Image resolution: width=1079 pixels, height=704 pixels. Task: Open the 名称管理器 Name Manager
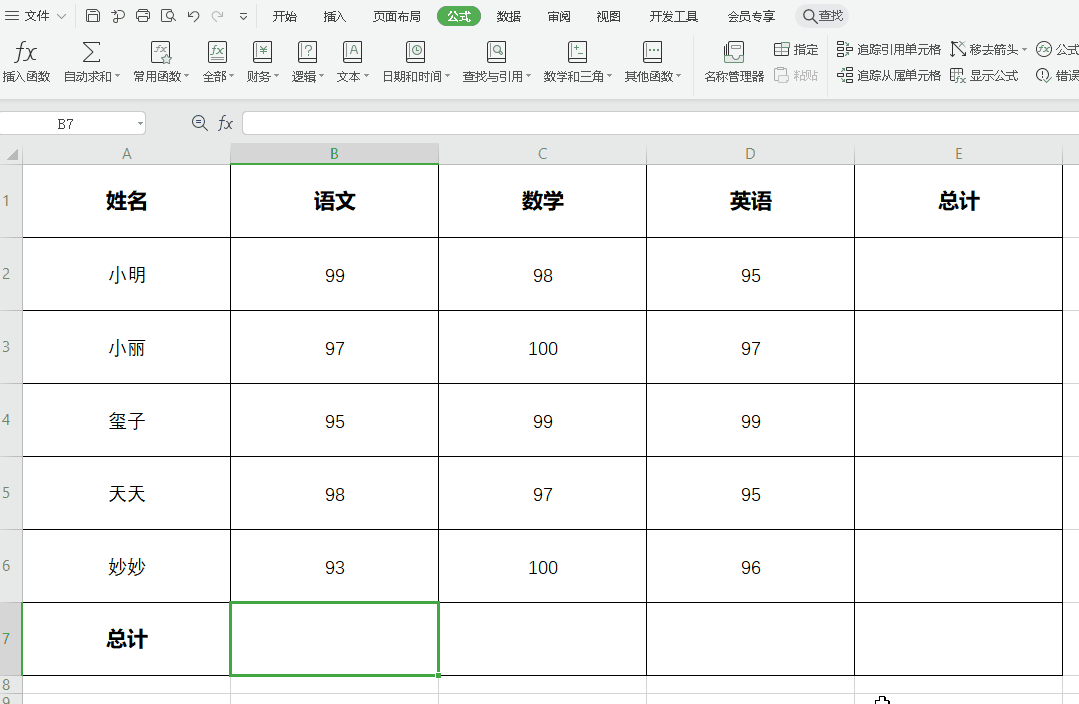click(x=732, y=60)
